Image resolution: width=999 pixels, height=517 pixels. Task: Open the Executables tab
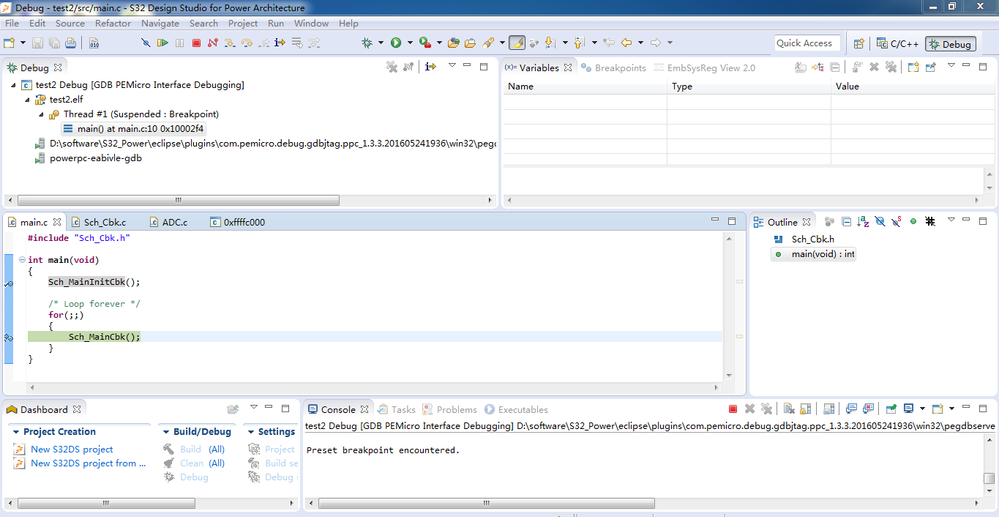[x=517, y=410]
